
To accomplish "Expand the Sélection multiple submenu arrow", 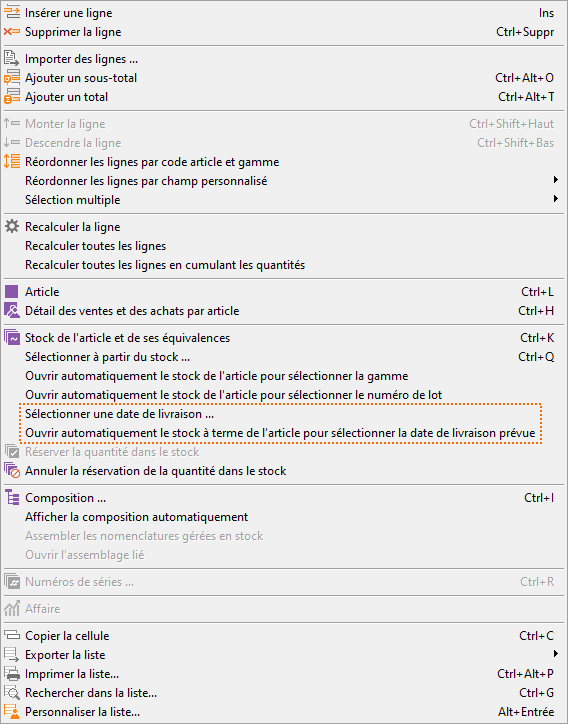I will (x=556, y=199).
